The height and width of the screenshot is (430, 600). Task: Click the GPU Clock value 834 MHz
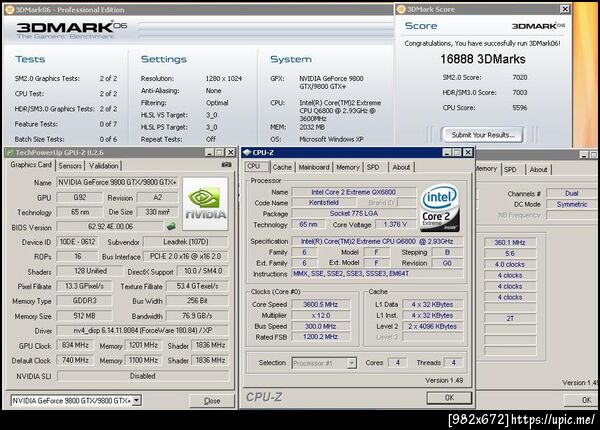[x=75, y=345]
